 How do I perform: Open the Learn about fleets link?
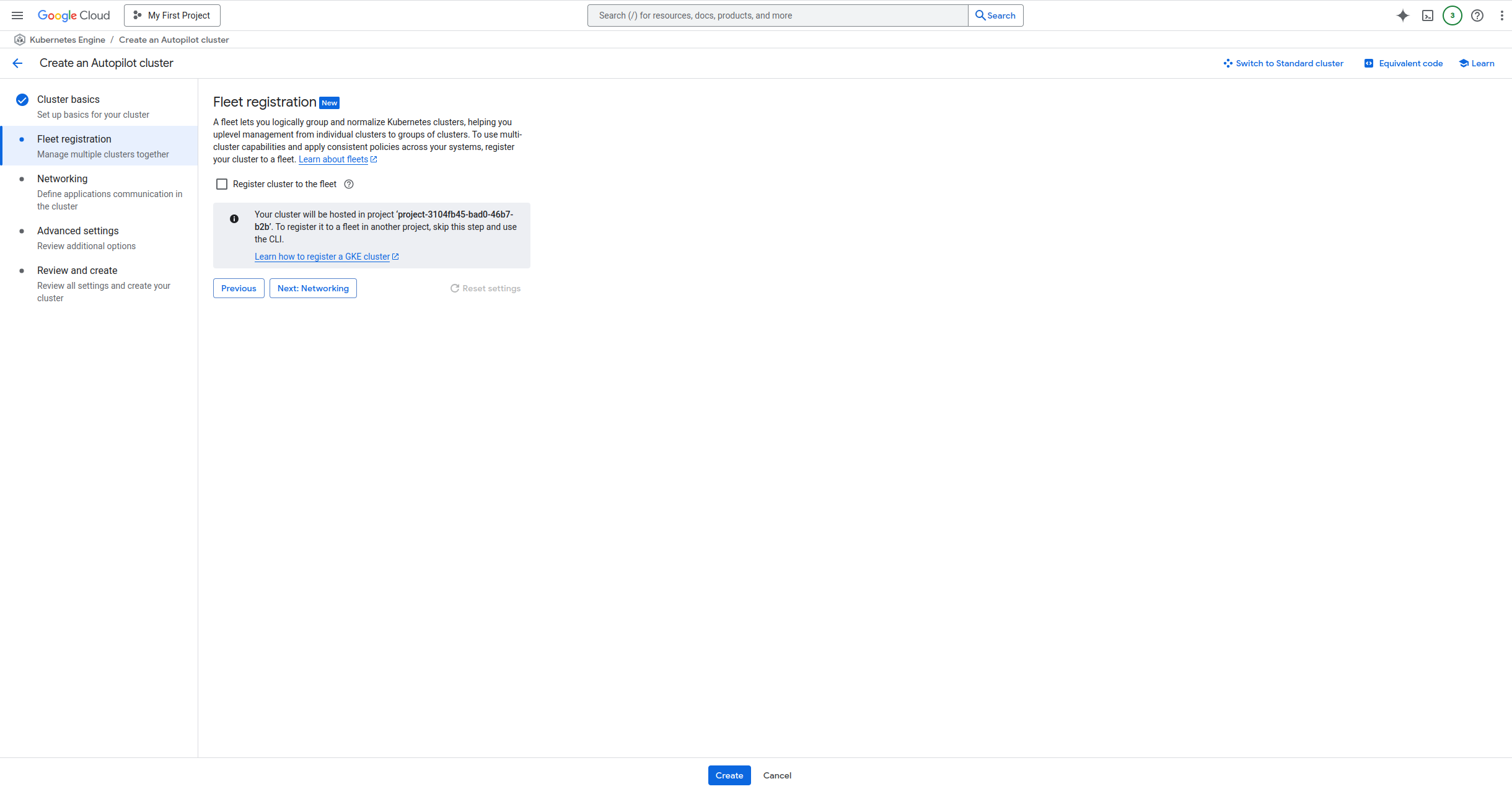pyautogui.click(x=333, y=159)
